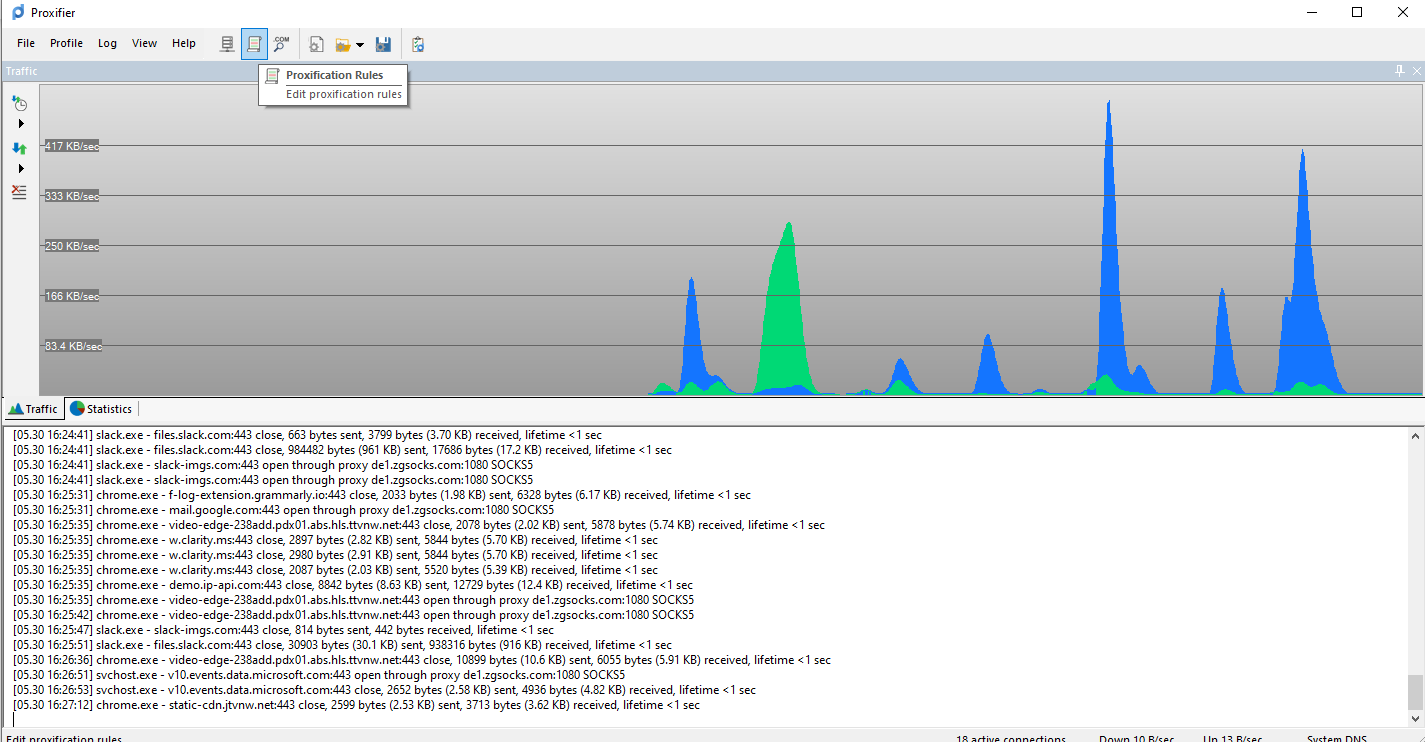Click the log vertical scrollbar thumb

[x=1415, y=691]
